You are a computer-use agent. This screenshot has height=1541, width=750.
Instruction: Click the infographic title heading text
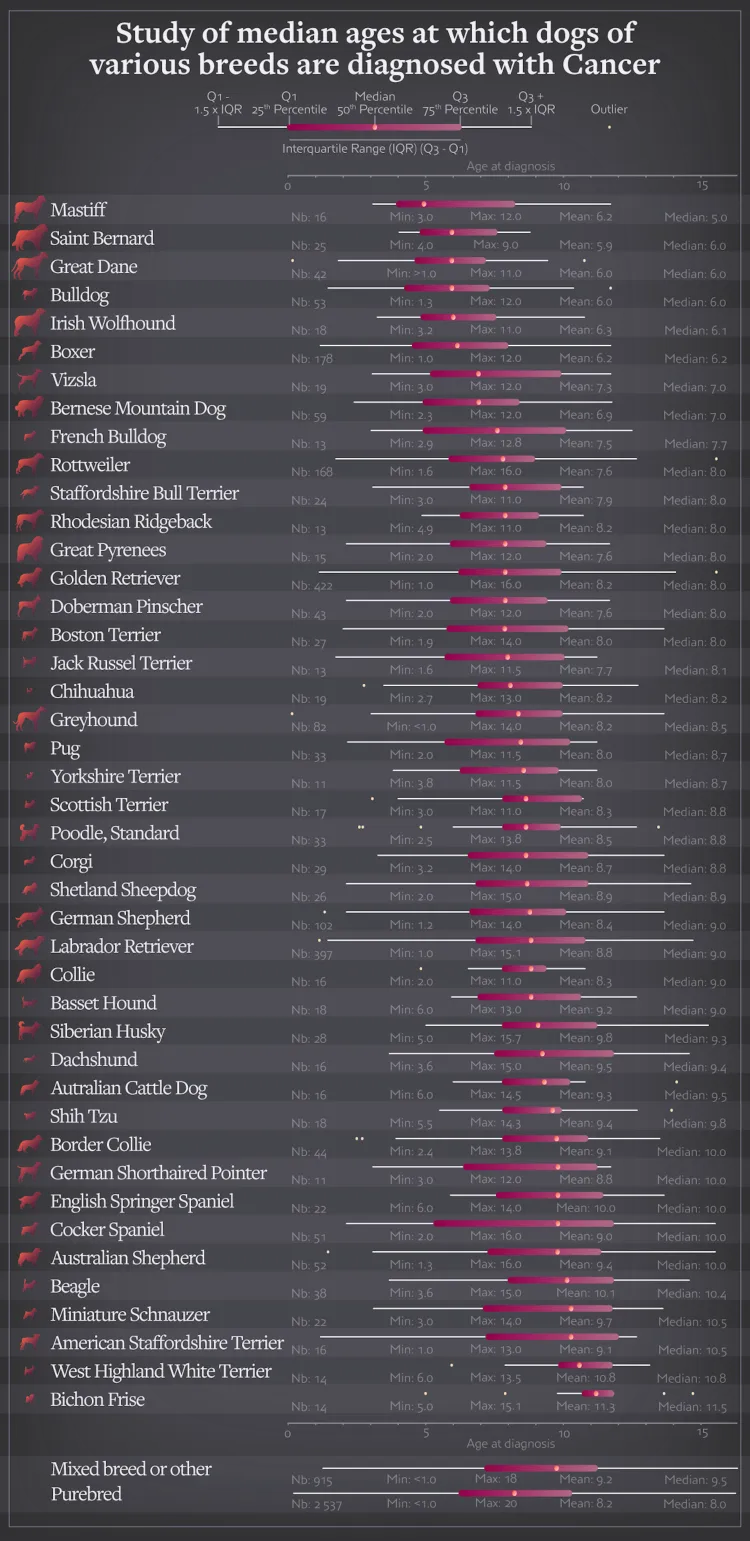375,49
